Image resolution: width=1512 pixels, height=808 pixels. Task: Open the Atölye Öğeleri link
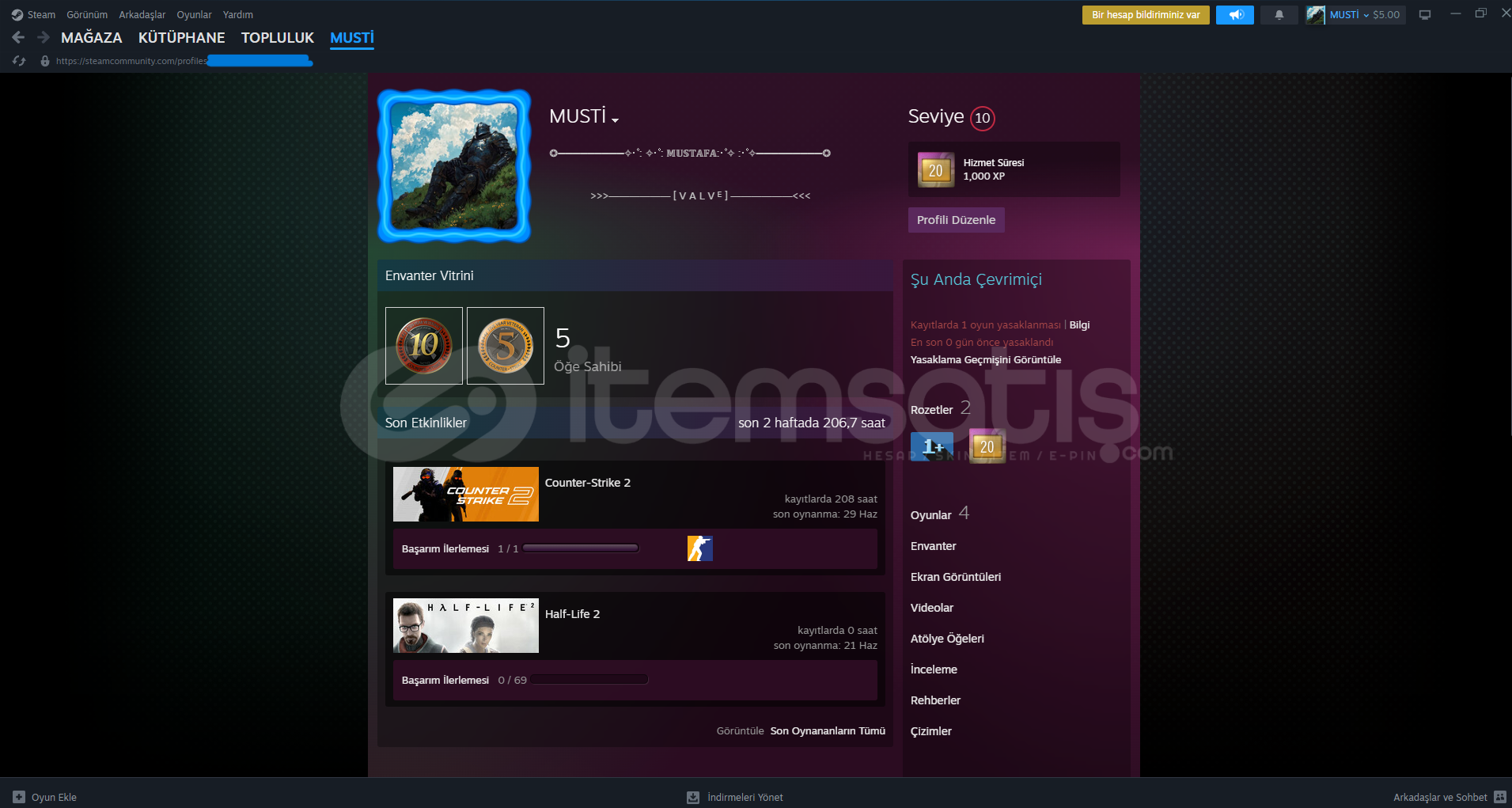coord(948,639)
